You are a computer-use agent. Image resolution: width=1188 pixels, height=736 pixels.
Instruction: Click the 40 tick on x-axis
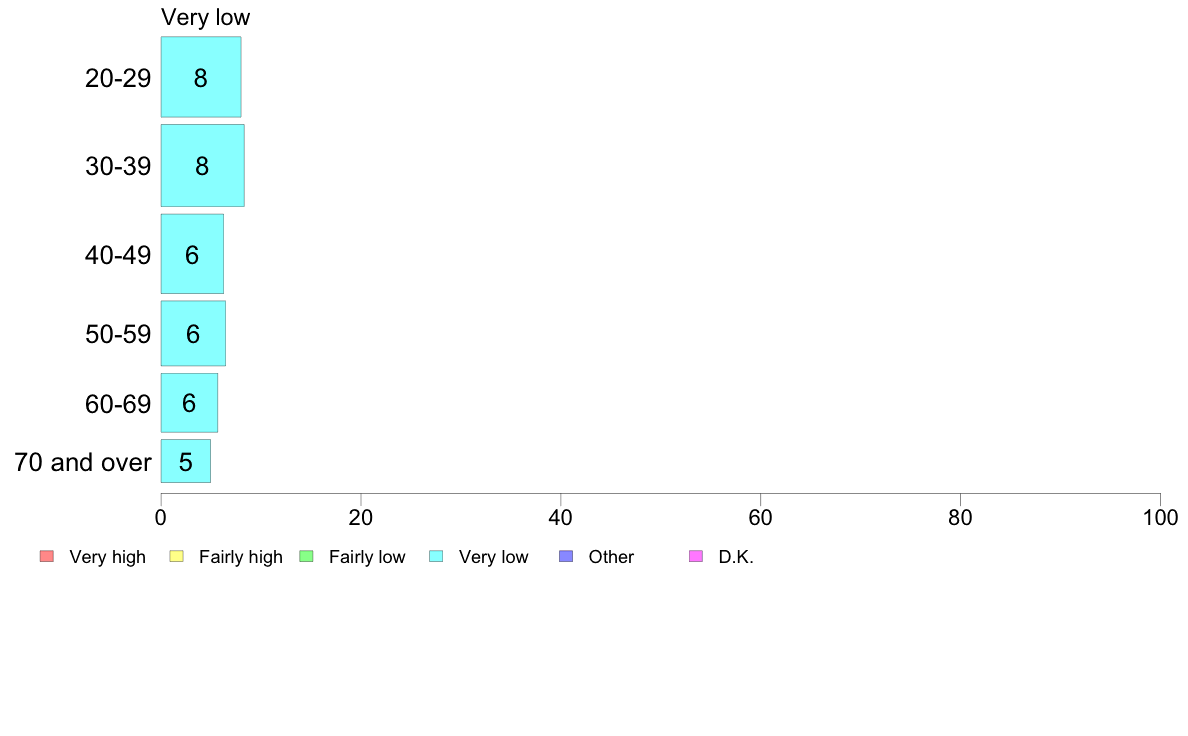pyautogui.click(x=561, y=518)
